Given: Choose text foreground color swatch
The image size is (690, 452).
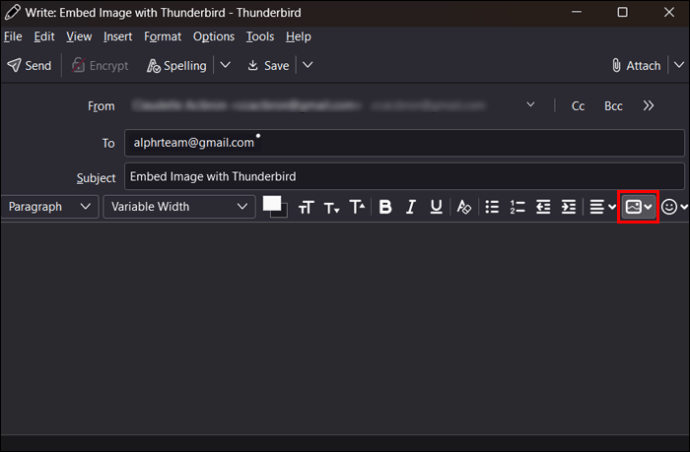Looking at the screenshot, I should click(272, 203).
